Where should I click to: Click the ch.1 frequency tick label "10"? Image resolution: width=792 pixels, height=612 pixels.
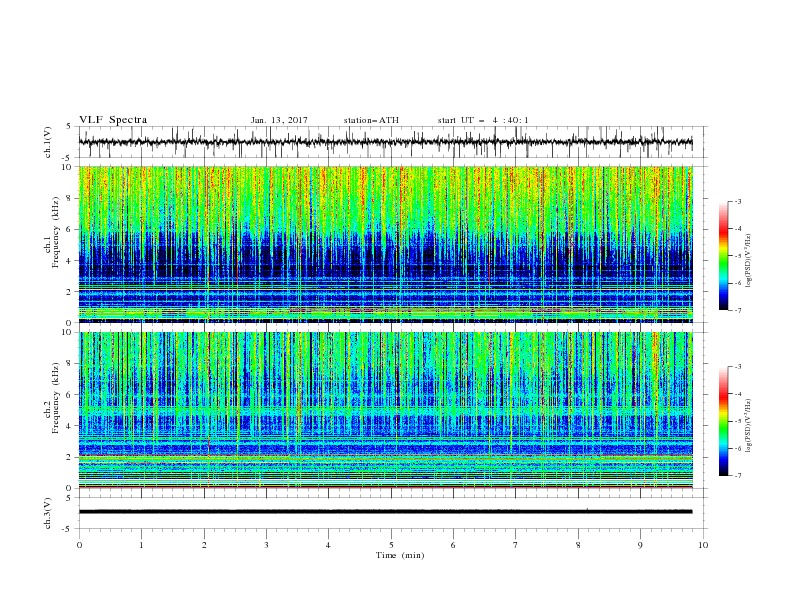click(x=68, y=167)
